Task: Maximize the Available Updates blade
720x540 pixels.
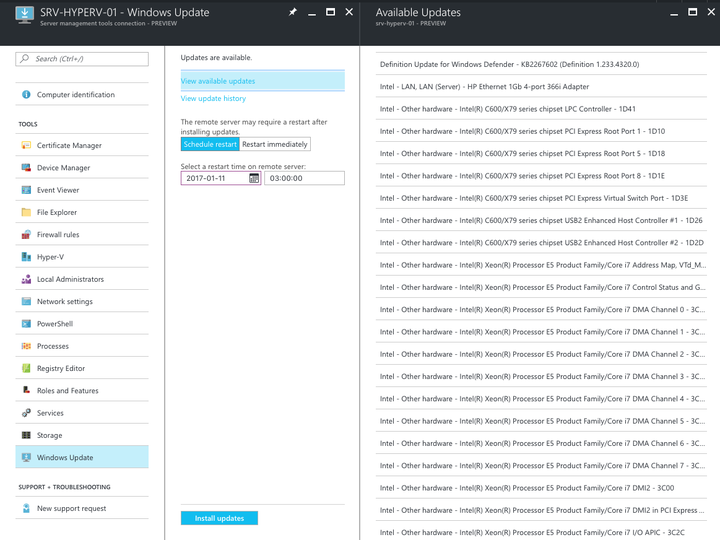Action: point(692,12)
